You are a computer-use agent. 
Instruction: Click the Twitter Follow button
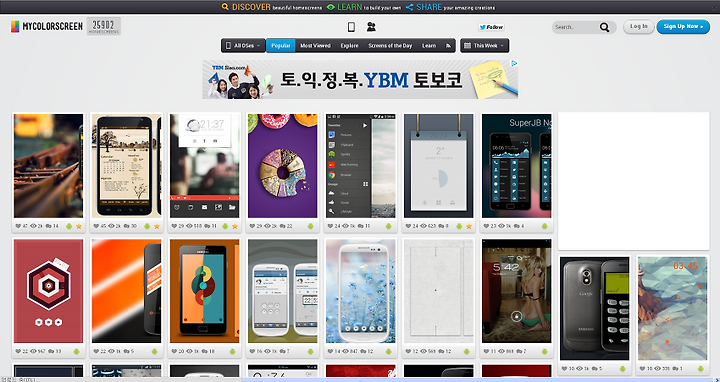(491, 27)
